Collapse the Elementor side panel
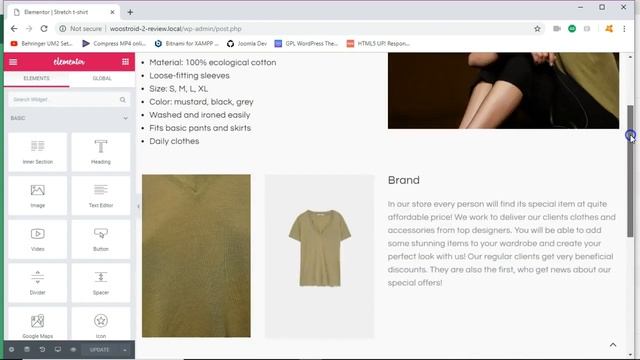Image resolution: width=640 pixels, height=360 pixels. point(138,206)
